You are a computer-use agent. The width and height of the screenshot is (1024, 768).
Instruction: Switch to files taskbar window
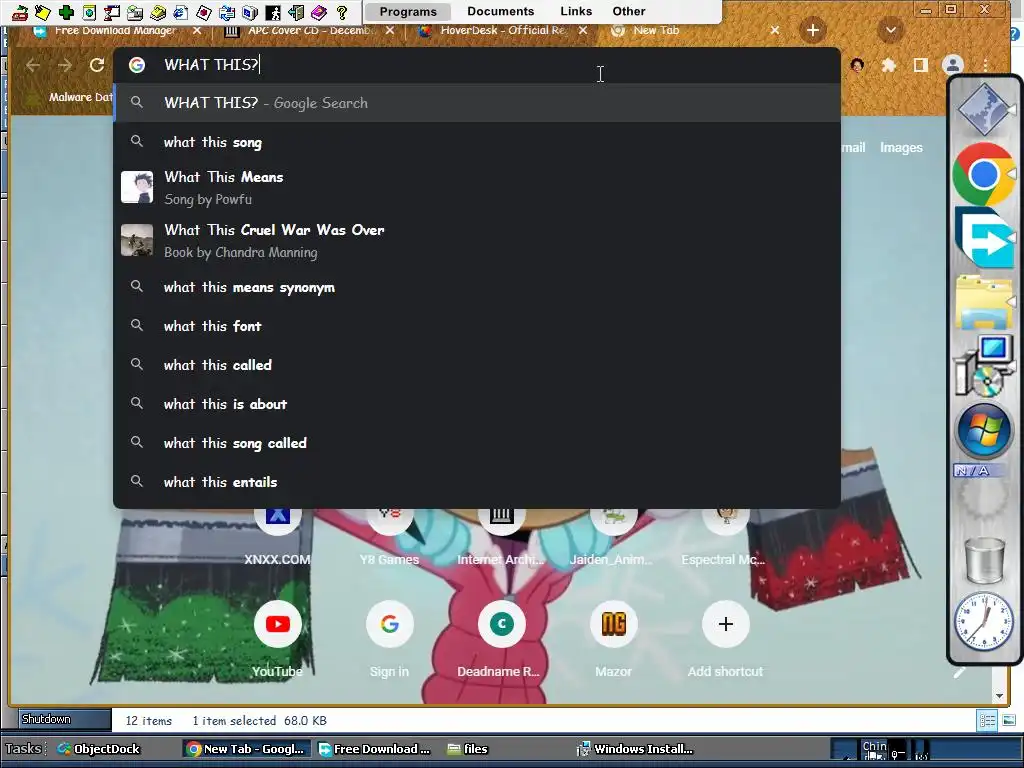[x=468, y=749]
